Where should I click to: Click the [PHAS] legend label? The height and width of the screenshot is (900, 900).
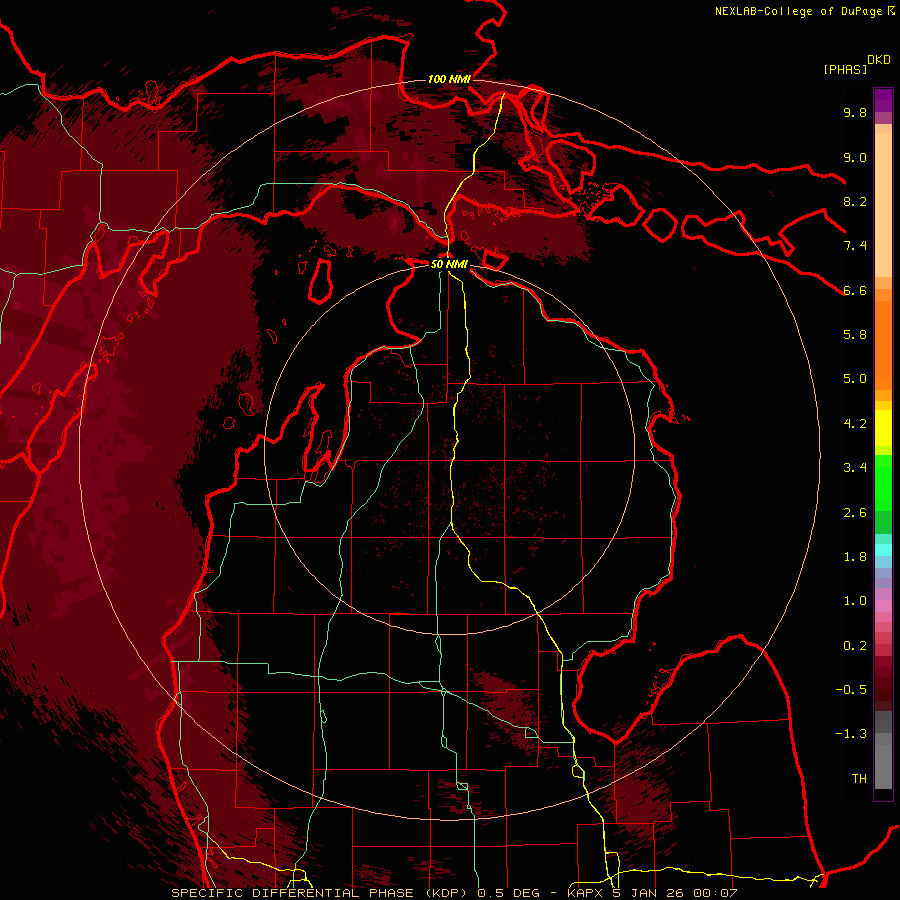click(845, 69)
